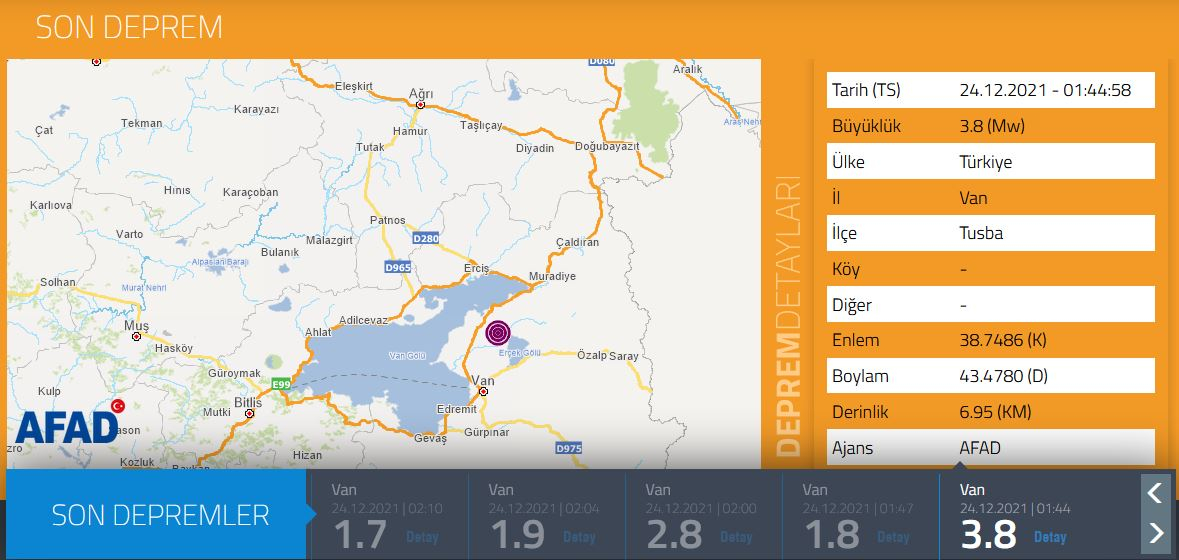Click the SON DEPREMLER panel label

pos(160,515)
